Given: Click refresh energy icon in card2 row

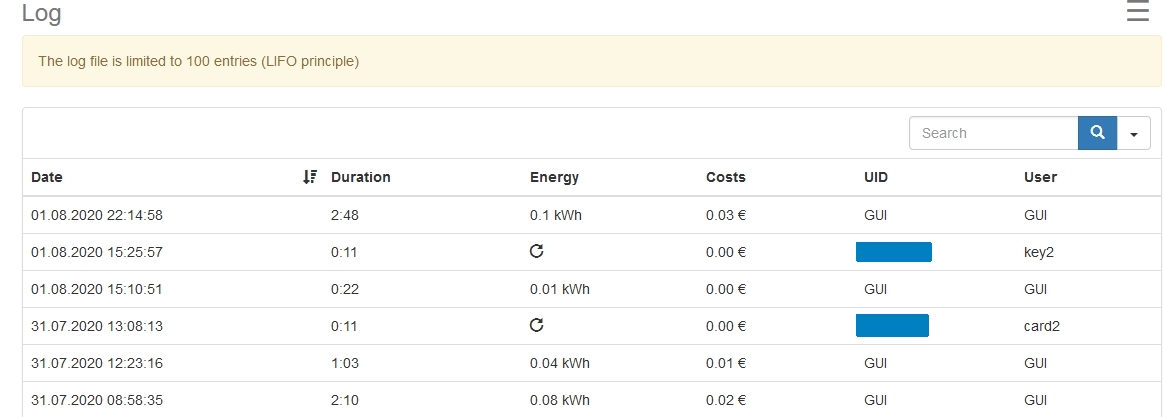Looking at the screenshot, I should pyautogui.click(x=536, y=325).
